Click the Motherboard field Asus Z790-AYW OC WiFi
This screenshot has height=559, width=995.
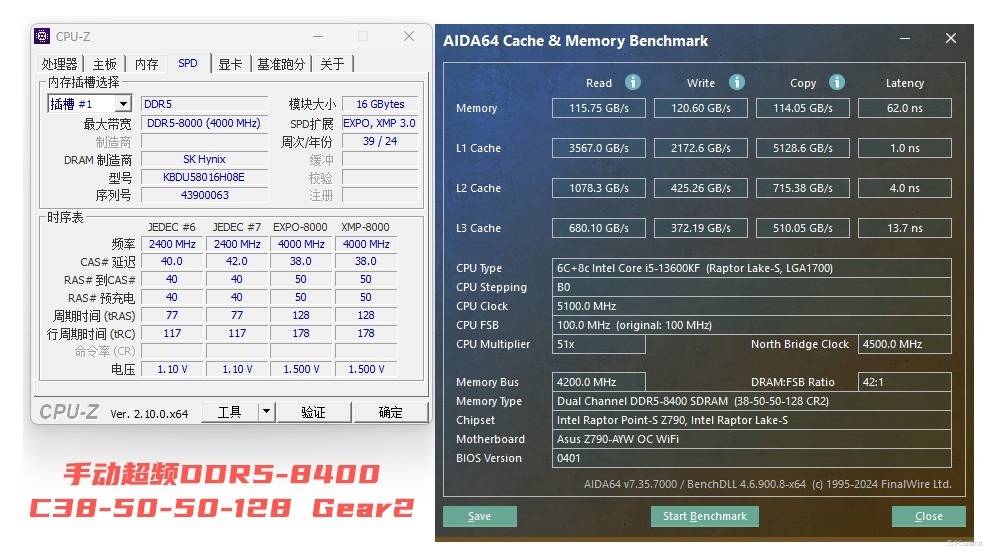tap(751, 439)
